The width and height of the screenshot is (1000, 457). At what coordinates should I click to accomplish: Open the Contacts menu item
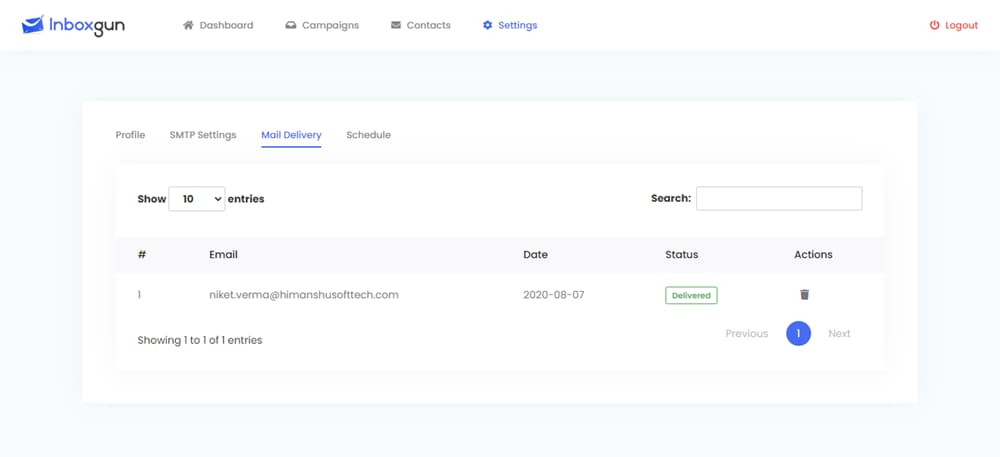click(x=421, y=25)
